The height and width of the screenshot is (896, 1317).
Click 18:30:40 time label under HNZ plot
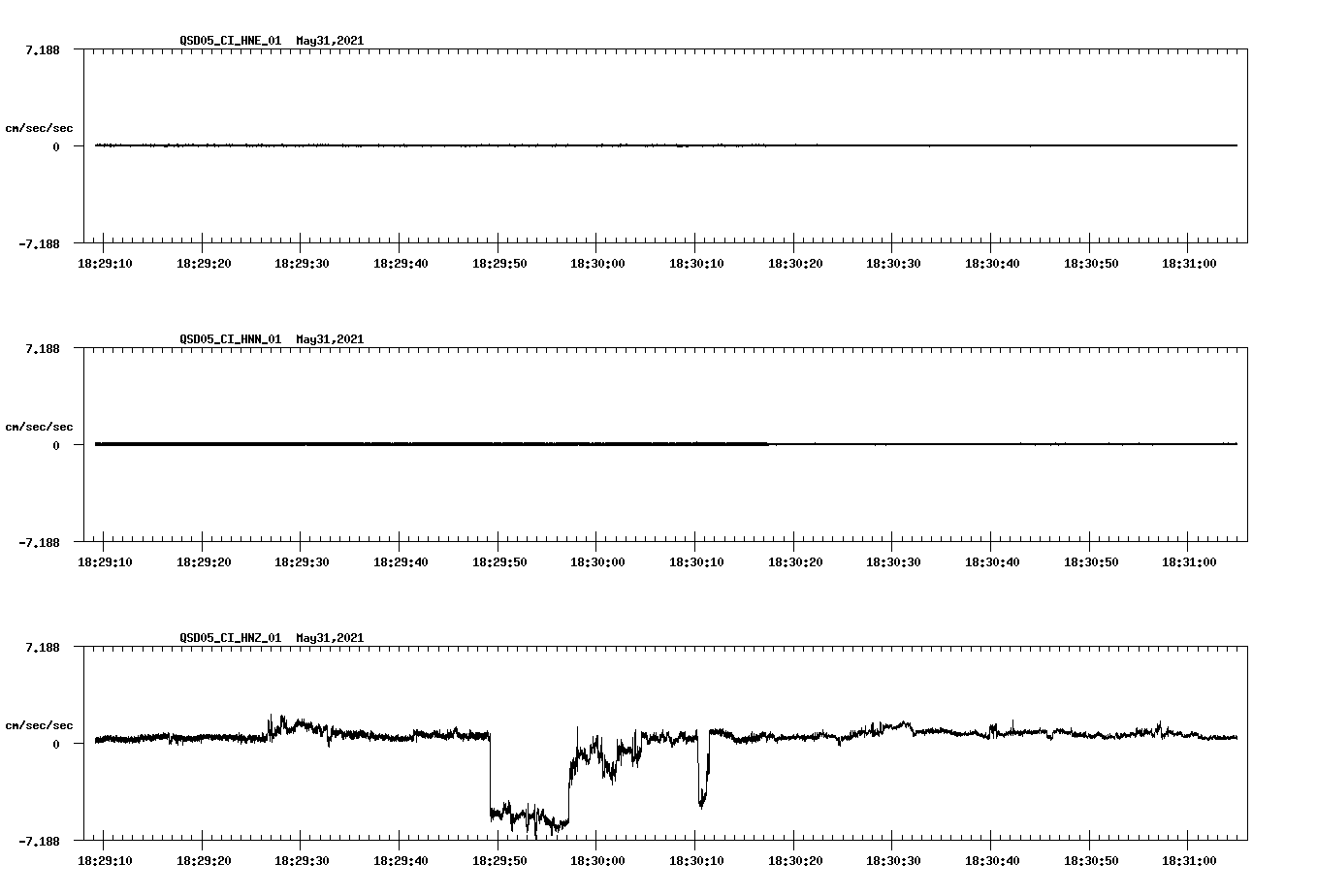click(991, 861)
